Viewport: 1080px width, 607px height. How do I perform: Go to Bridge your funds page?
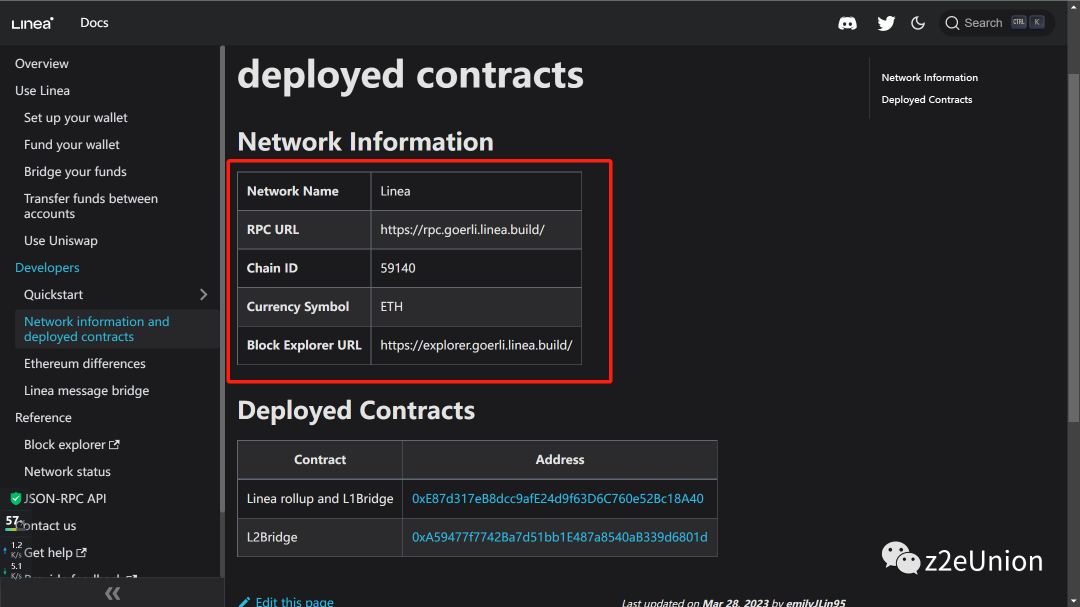click(x=75, y=172)
